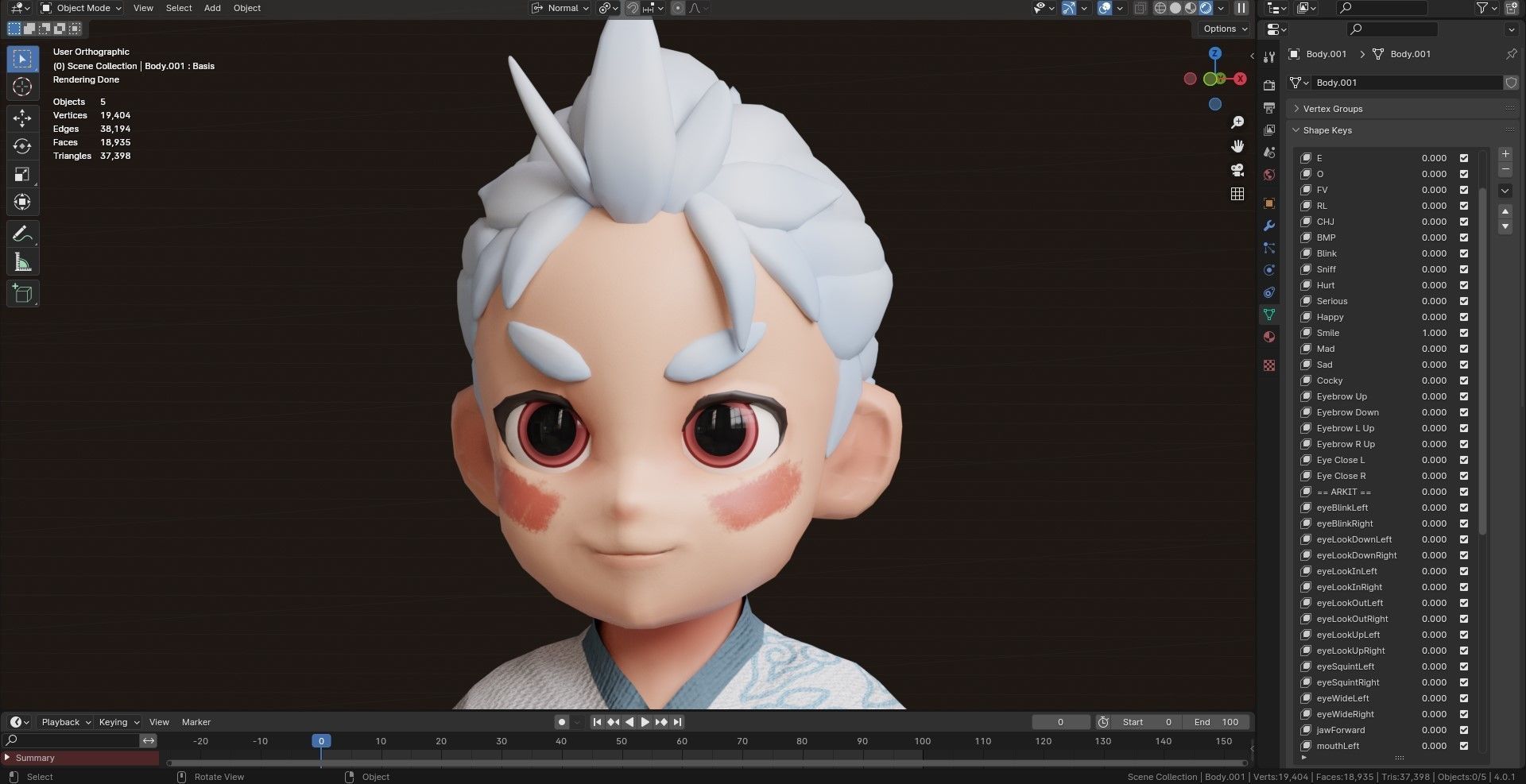Open the Modifiers wrench tab
The width and height of the screenshot is (1526, 784).
(1269, 226)
